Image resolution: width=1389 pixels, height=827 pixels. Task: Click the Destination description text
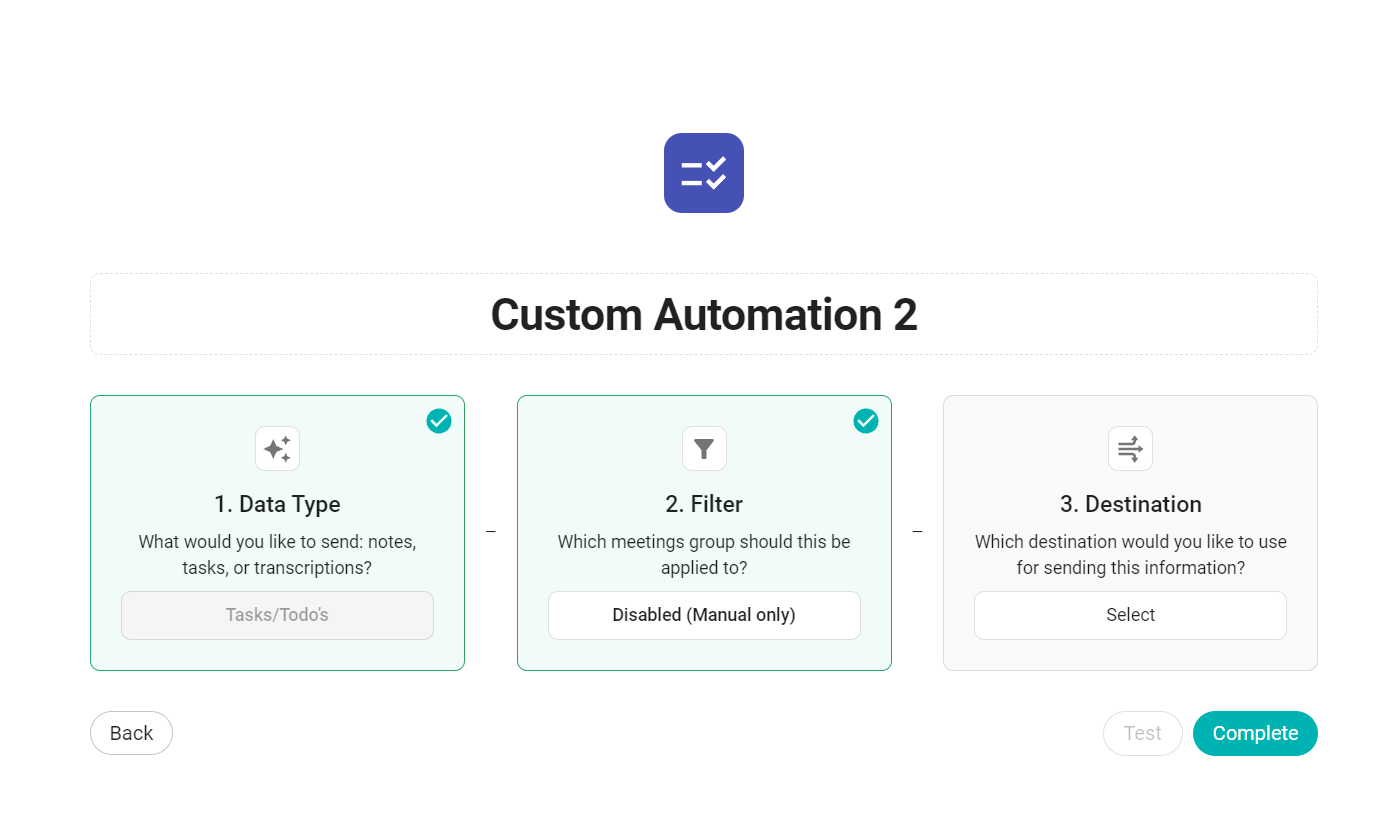(1130, 555)
